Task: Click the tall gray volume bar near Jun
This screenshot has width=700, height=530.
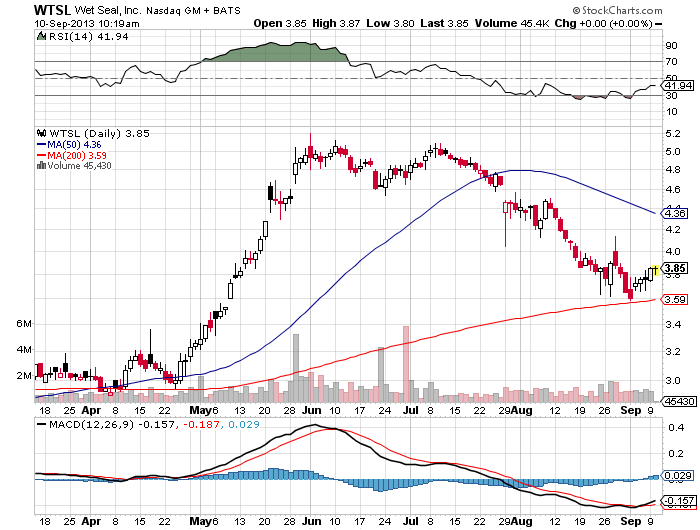Action: [x=296, y=368]
